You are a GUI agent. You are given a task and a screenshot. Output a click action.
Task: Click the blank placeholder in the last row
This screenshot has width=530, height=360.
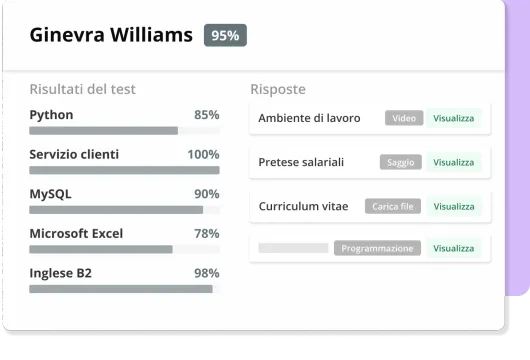(x=293, y=248)
